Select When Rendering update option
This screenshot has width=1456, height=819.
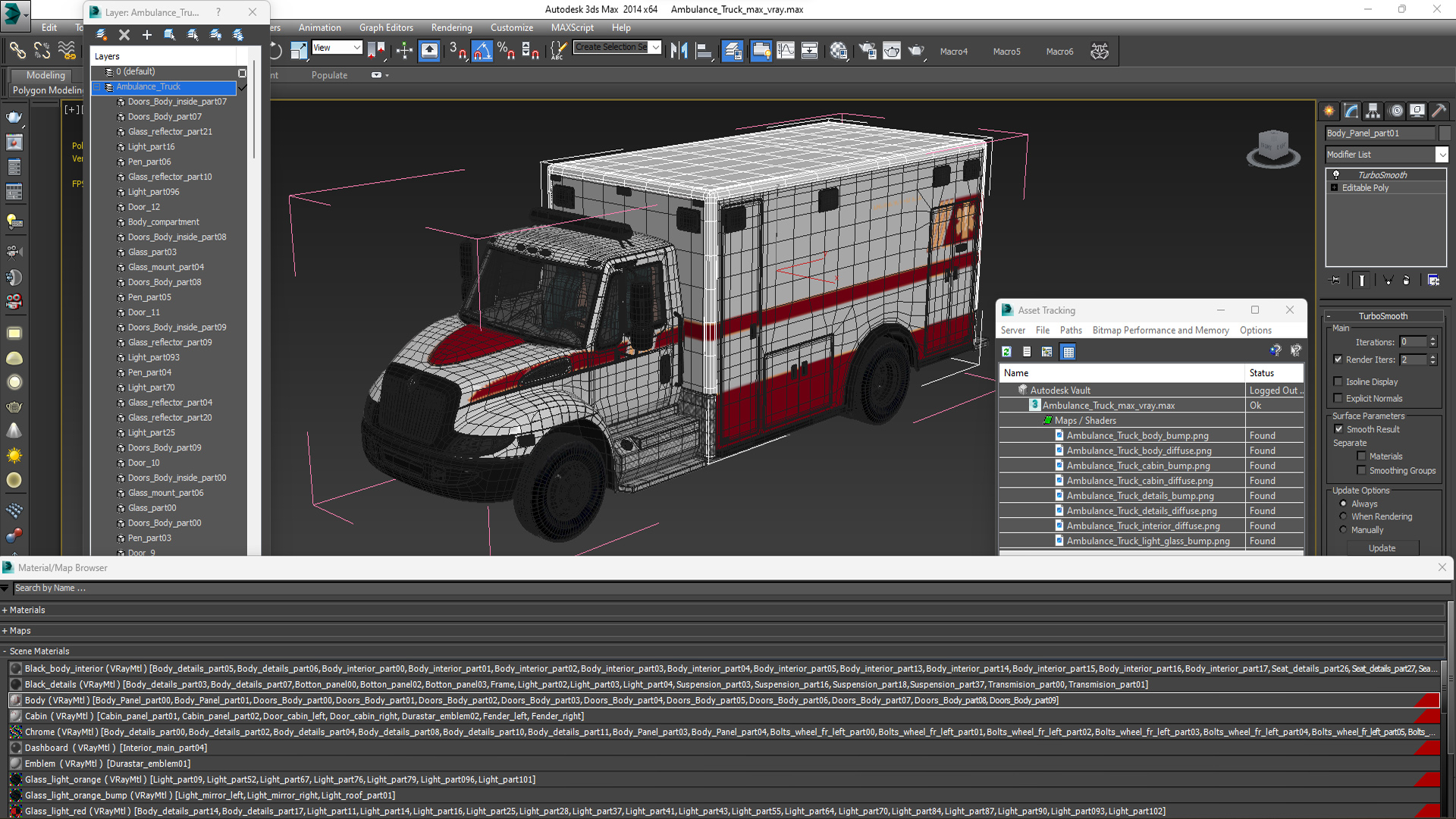tap(1344, 516)
